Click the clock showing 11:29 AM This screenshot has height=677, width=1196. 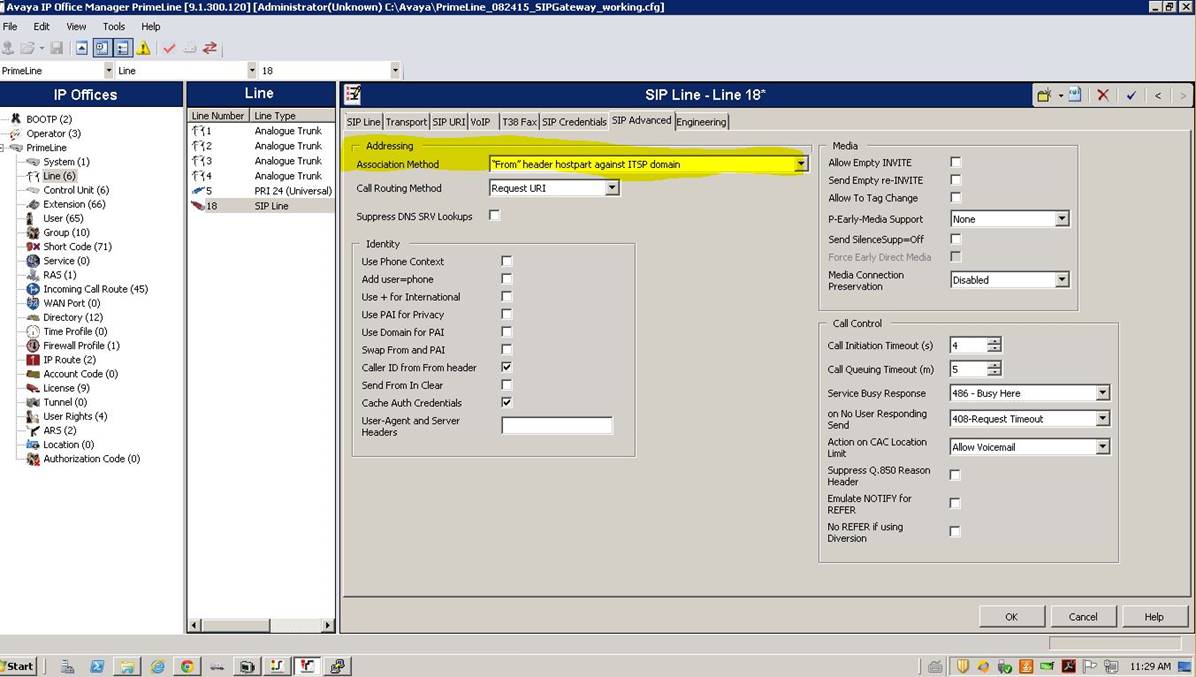(x=1150, y=666)
